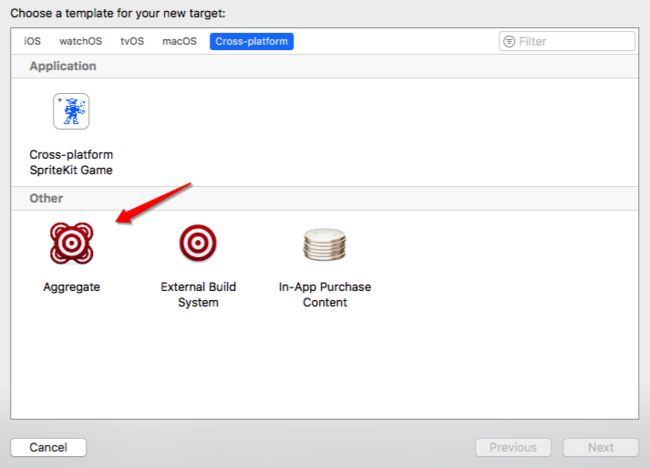Focus the Filter text field
The image size is (650, 468).
pos(567,41)
